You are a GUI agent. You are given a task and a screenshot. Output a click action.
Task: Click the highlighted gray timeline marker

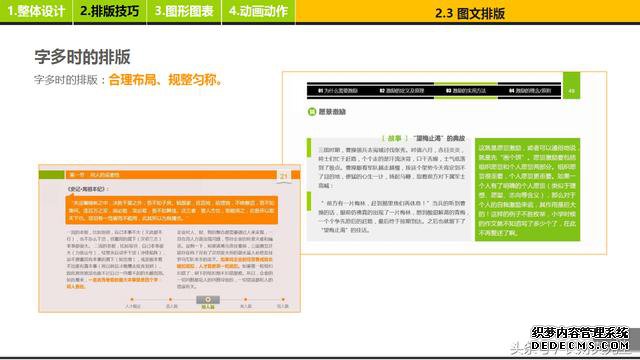pyautogui.click(x=208, y=300)
